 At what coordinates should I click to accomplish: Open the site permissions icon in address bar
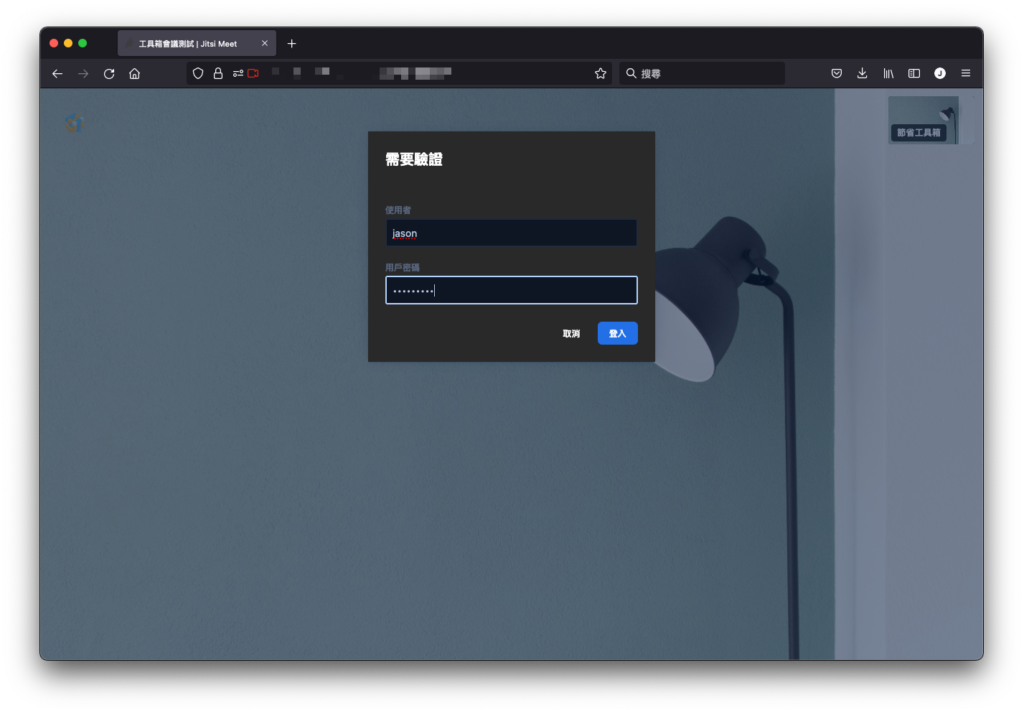(238, 74)
